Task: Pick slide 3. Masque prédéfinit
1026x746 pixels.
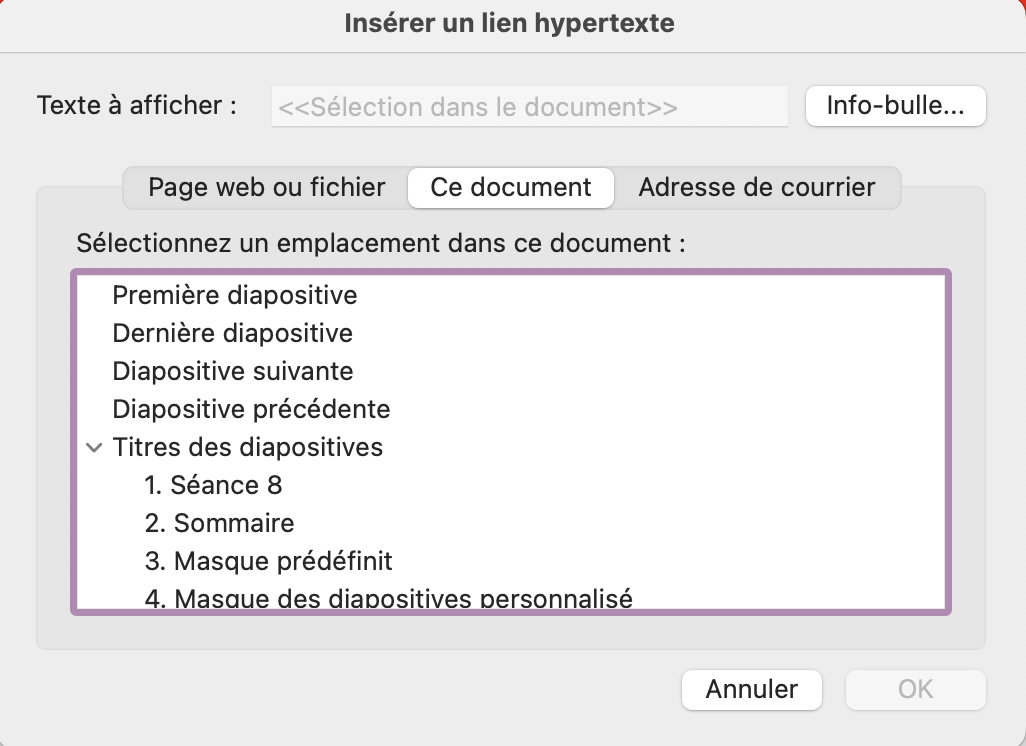Action: coord(511,561)
